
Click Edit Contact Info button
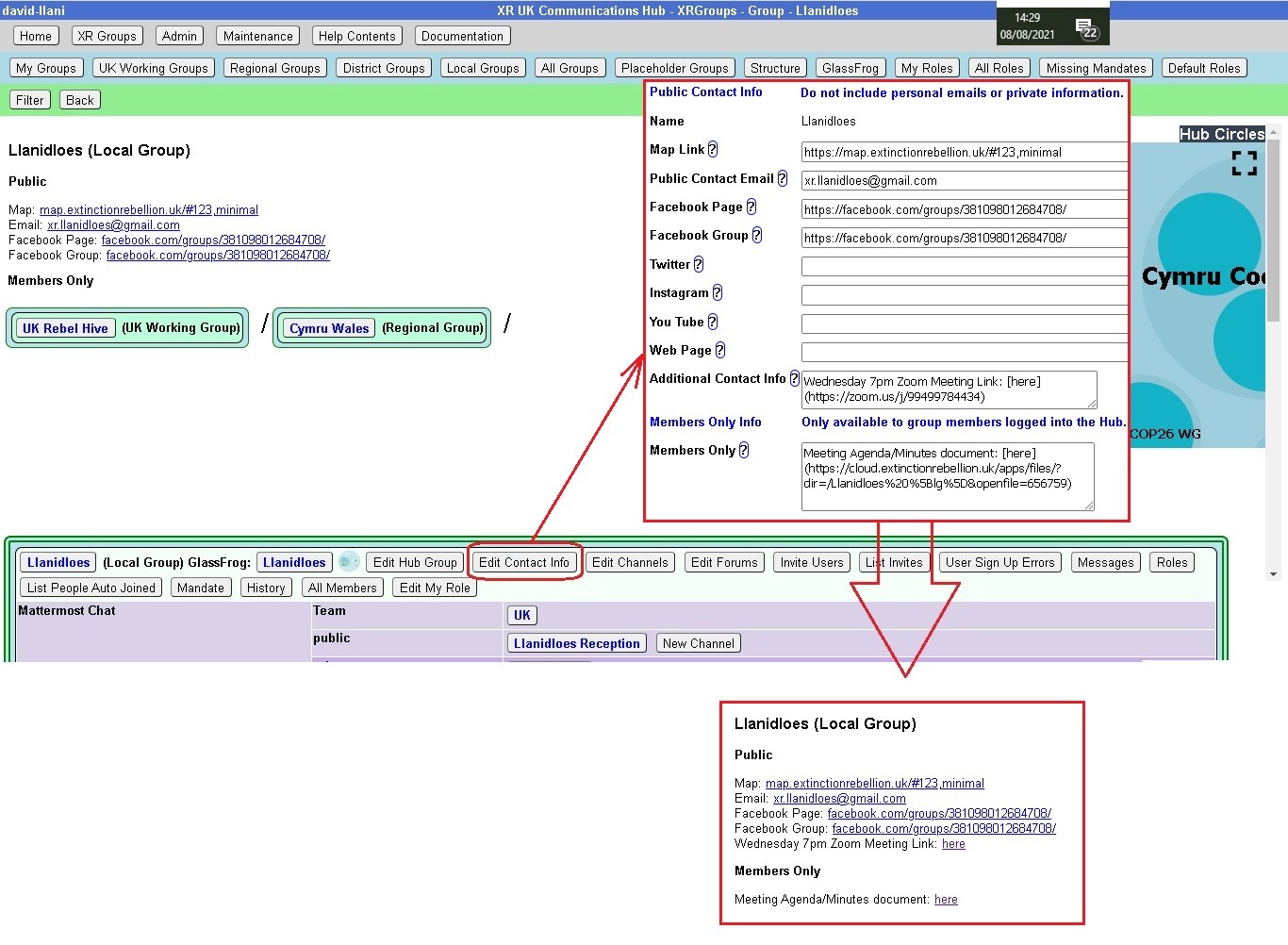[524, 562]
